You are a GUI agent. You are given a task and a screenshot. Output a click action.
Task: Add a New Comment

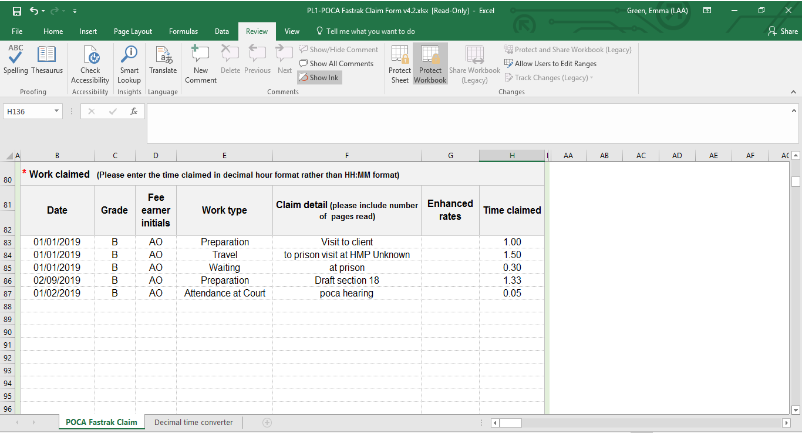point(200,60)
